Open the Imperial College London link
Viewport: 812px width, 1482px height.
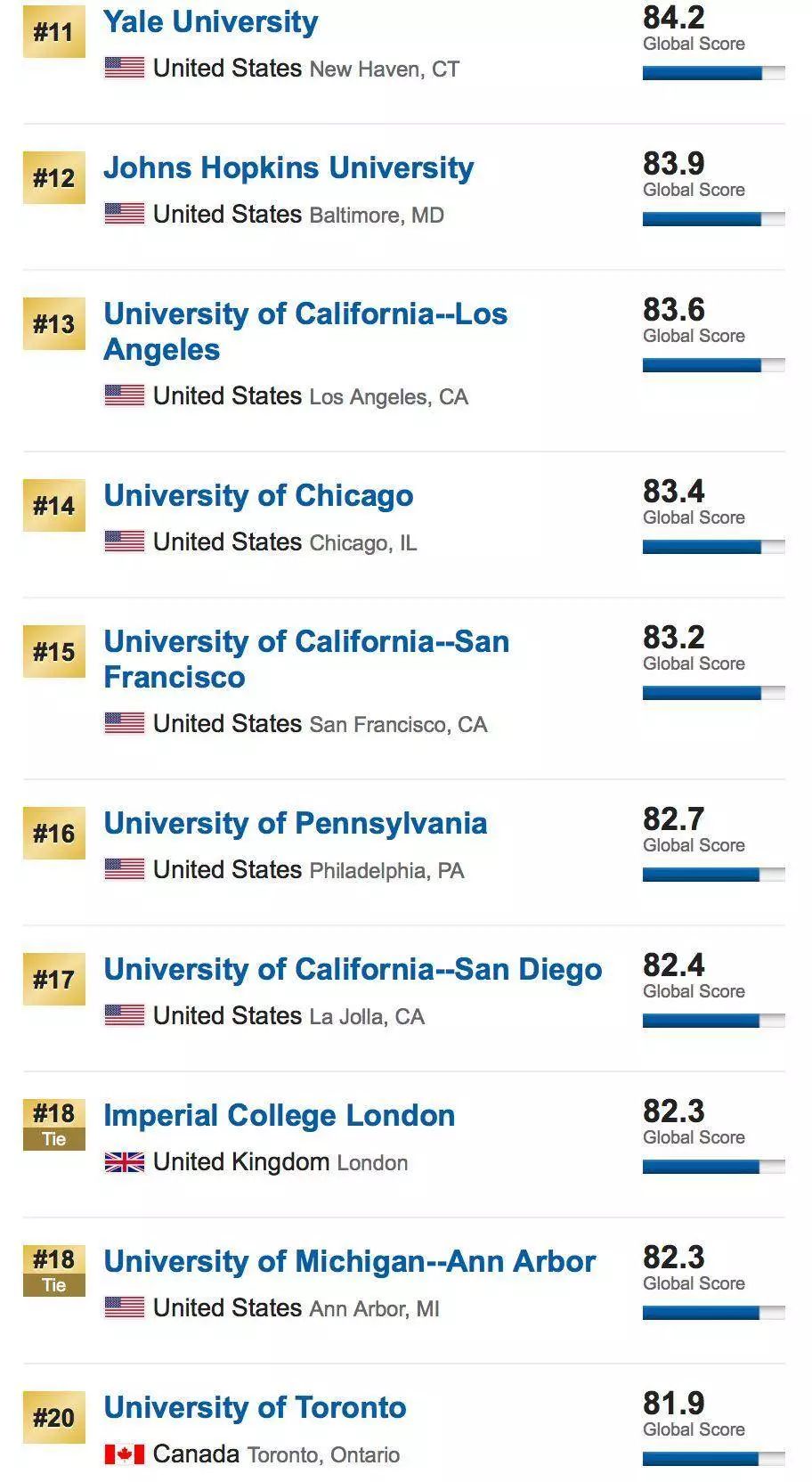click(x=279, y=1116)
